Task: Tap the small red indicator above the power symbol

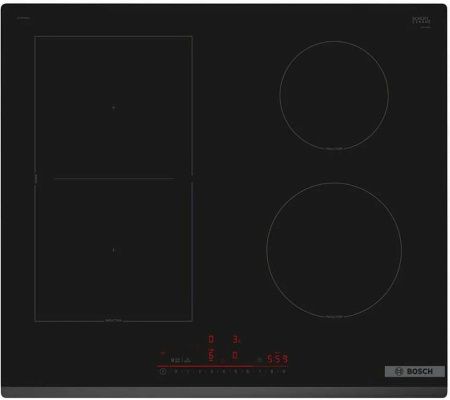Action: click(x=163, y=353)
